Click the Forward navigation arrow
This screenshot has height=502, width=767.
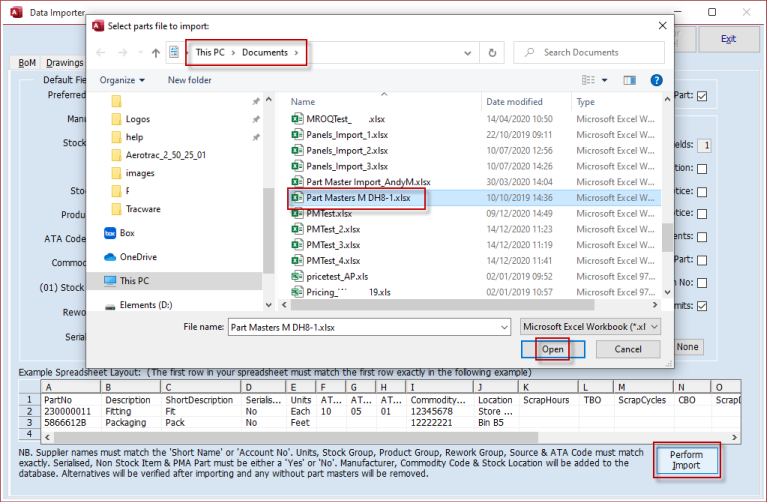[x=123, y=52]
